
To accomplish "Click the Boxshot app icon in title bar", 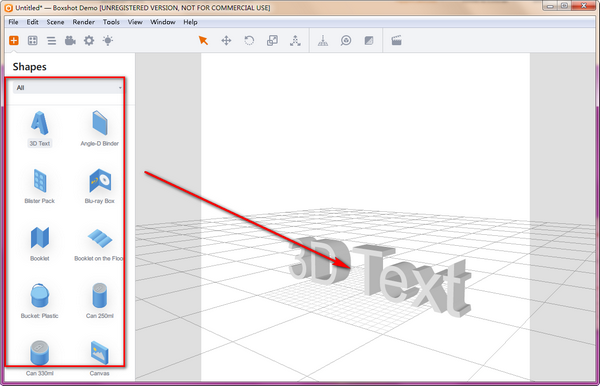I will click(8, 8).
